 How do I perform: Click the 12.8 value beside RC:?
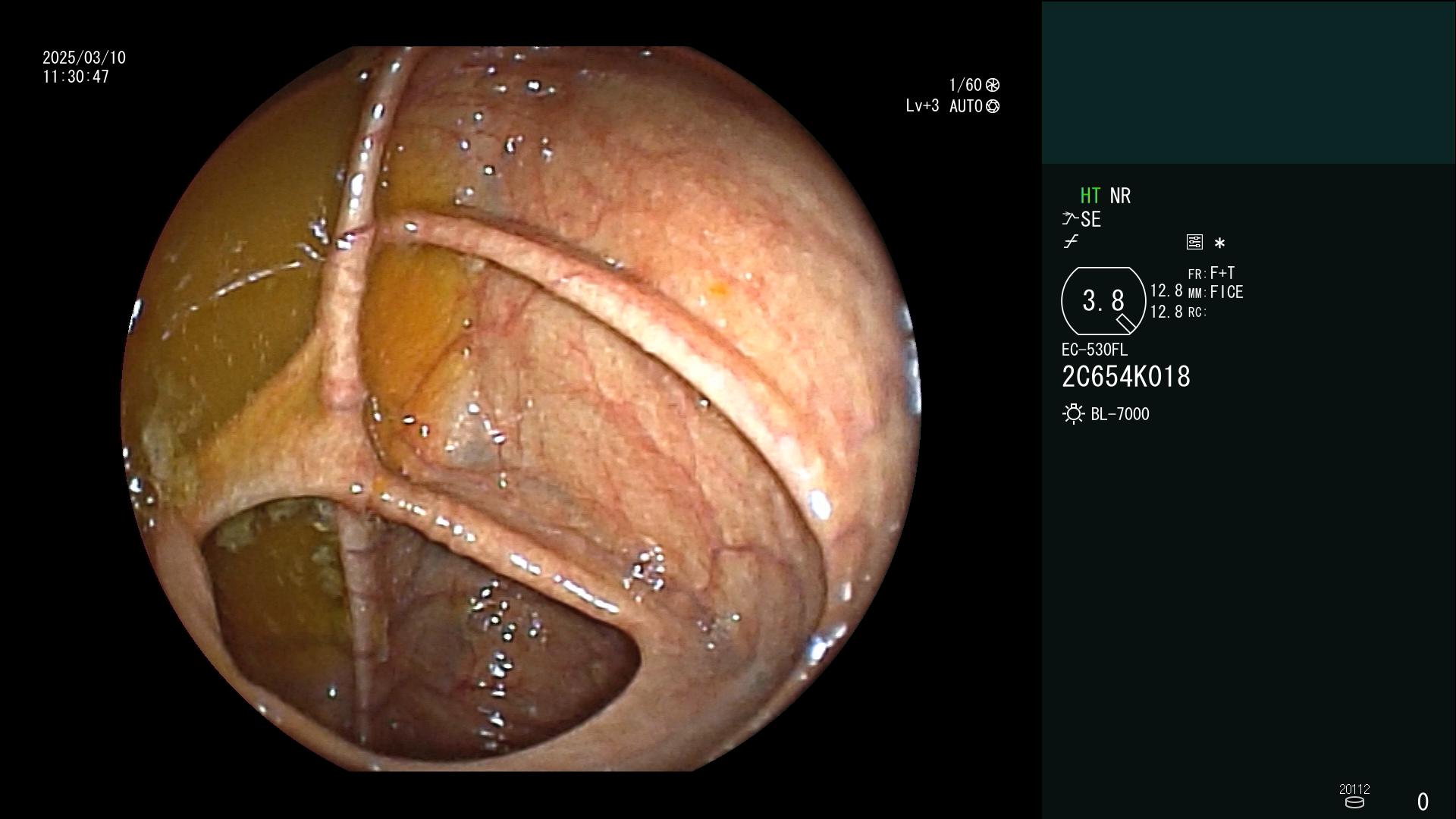(1166, 312)
